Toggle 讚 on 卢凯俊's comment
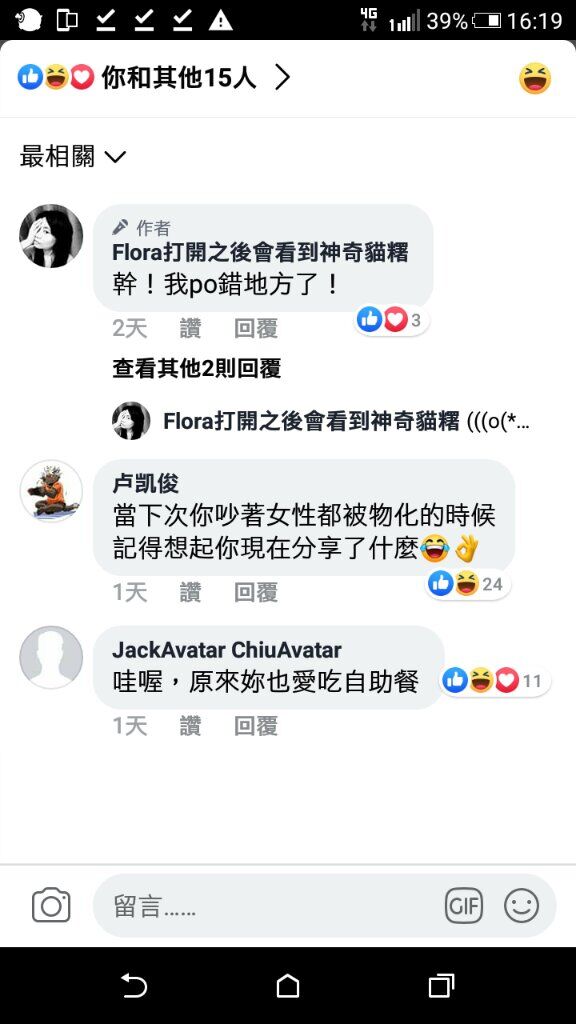This screenshot has height=1024, width=576. pos(190,592)
